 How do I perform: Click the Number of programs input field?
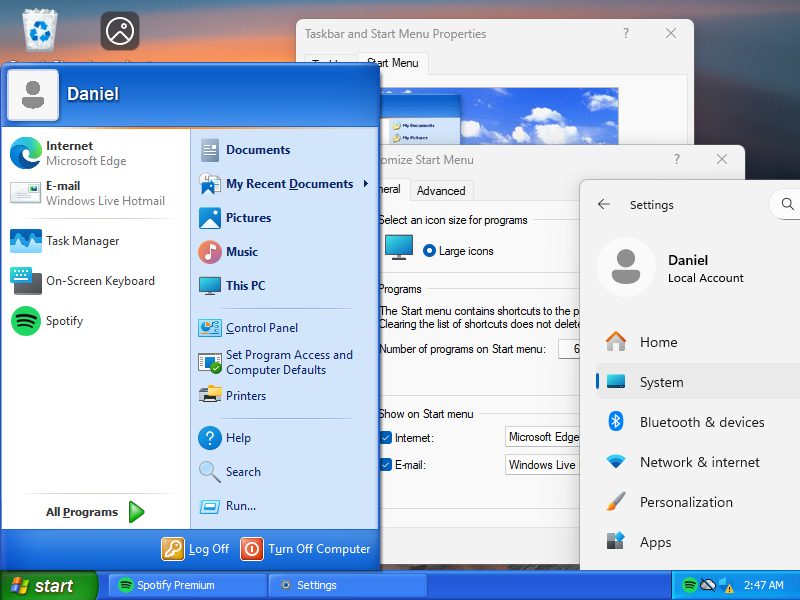[569, 349]
